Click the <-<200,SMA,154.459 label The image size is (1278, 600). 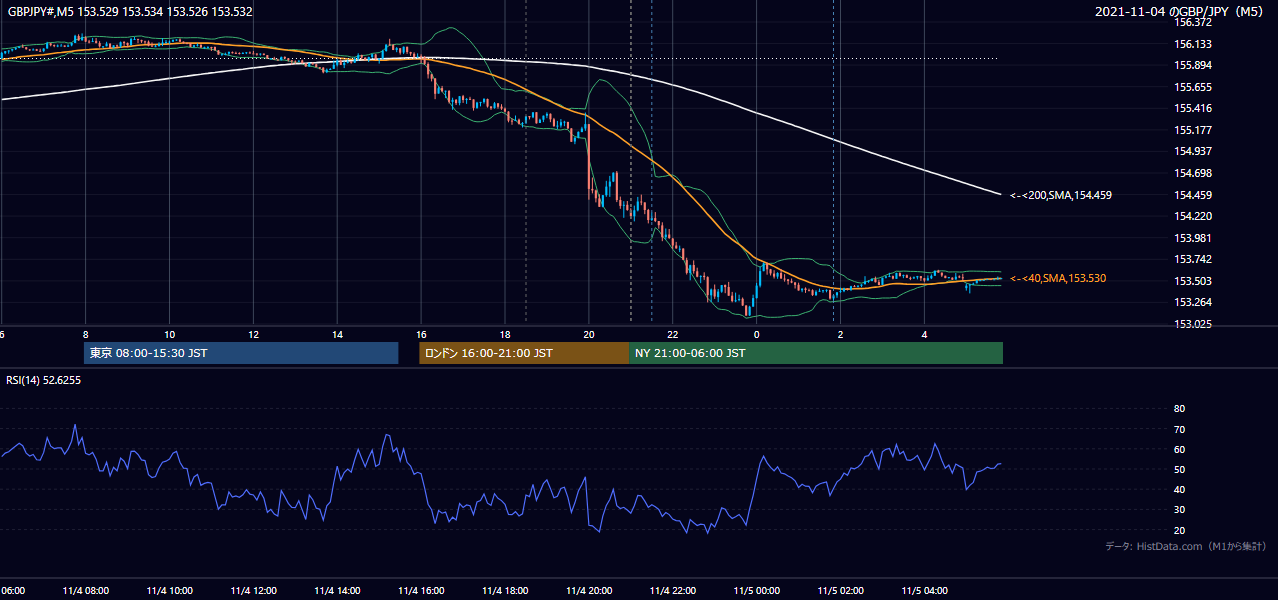coord(1060,195)
